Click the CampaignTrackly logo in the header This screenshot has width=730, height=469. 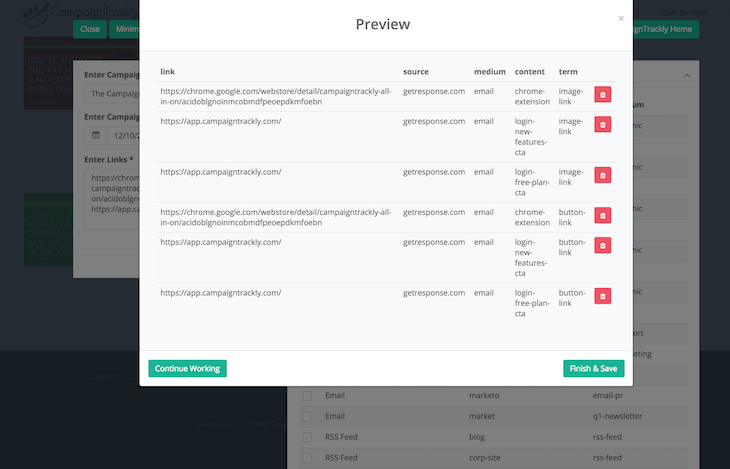[80, 12]
